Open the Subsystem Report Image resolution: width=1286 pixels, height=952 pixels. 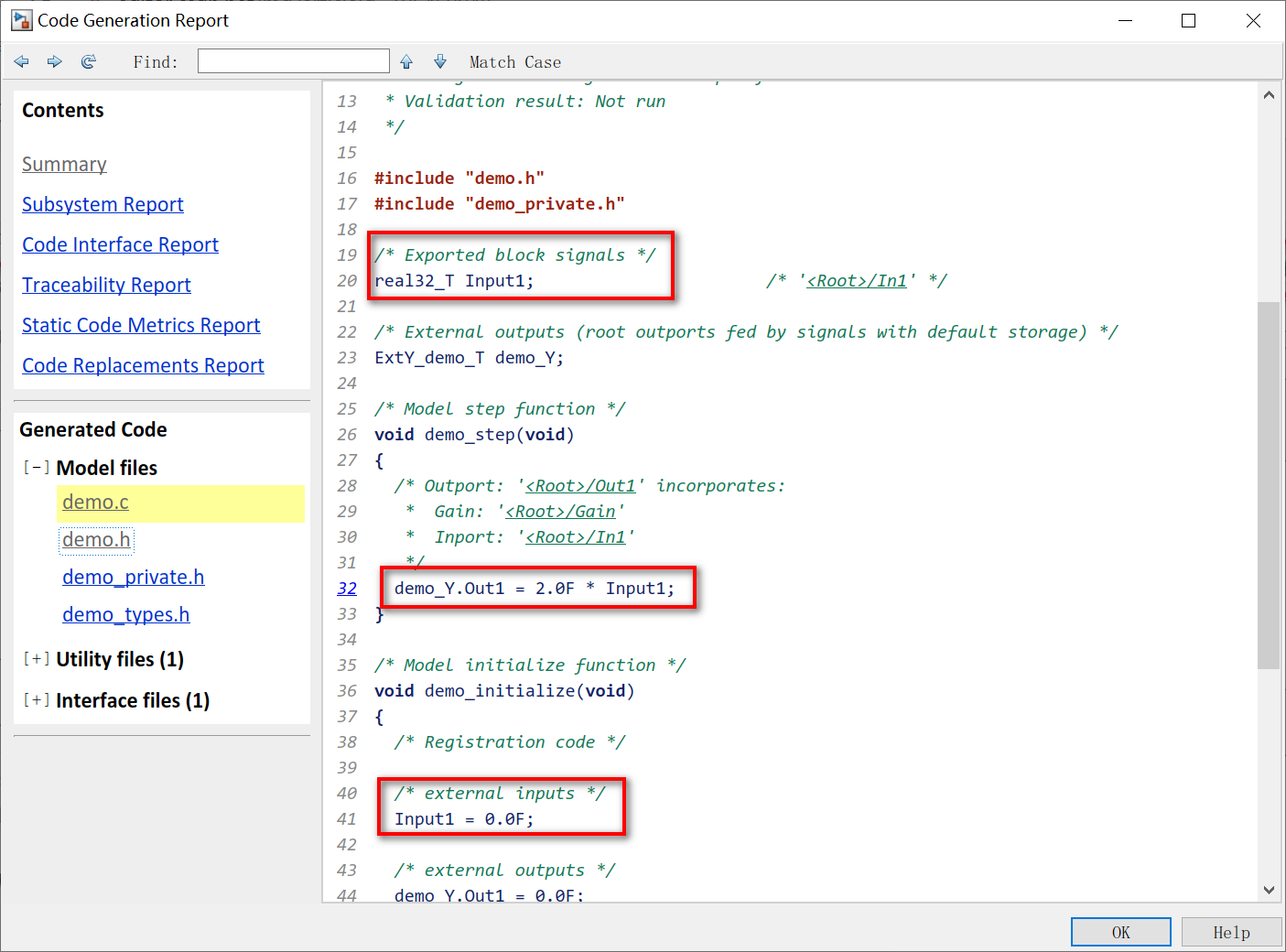tap(103, 205)
